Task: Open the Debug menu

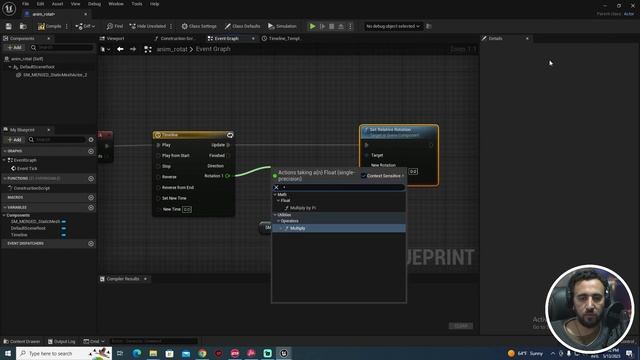Action: (94, 4)
